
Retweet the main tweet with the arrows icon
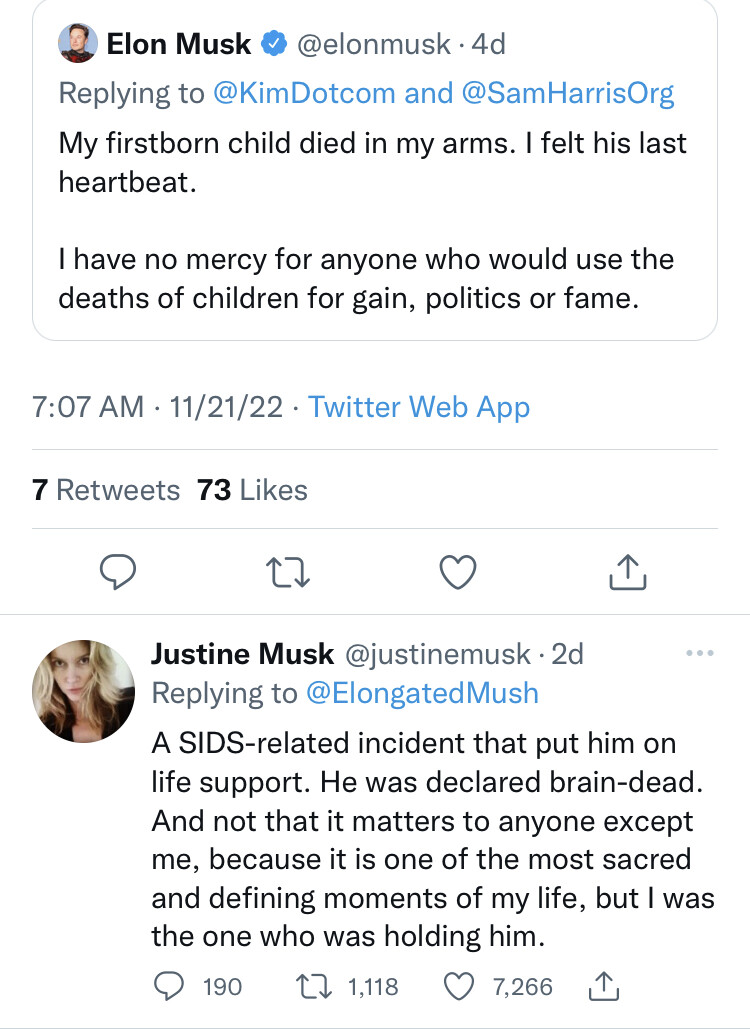point(290,570)
